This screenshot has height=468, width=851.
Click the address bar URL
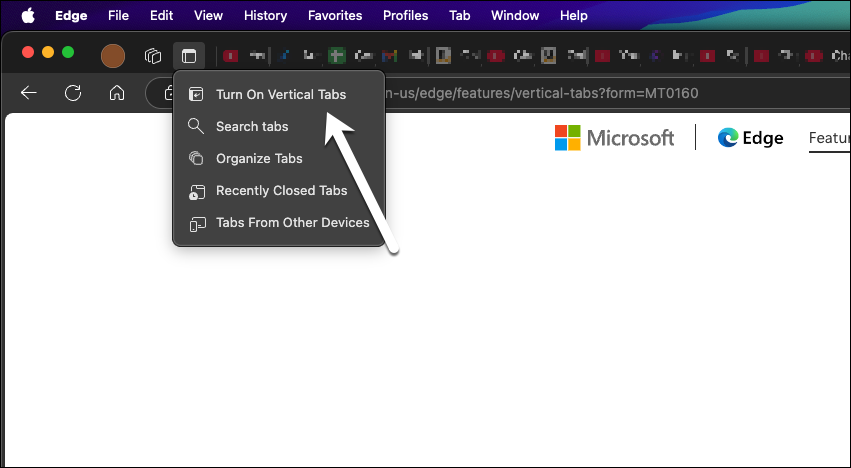541,93
